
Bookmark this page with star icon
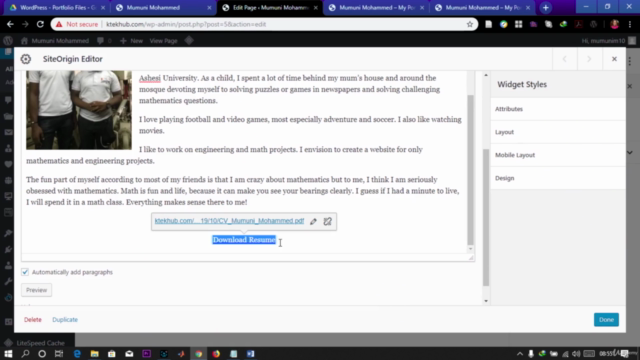(470, 24)
